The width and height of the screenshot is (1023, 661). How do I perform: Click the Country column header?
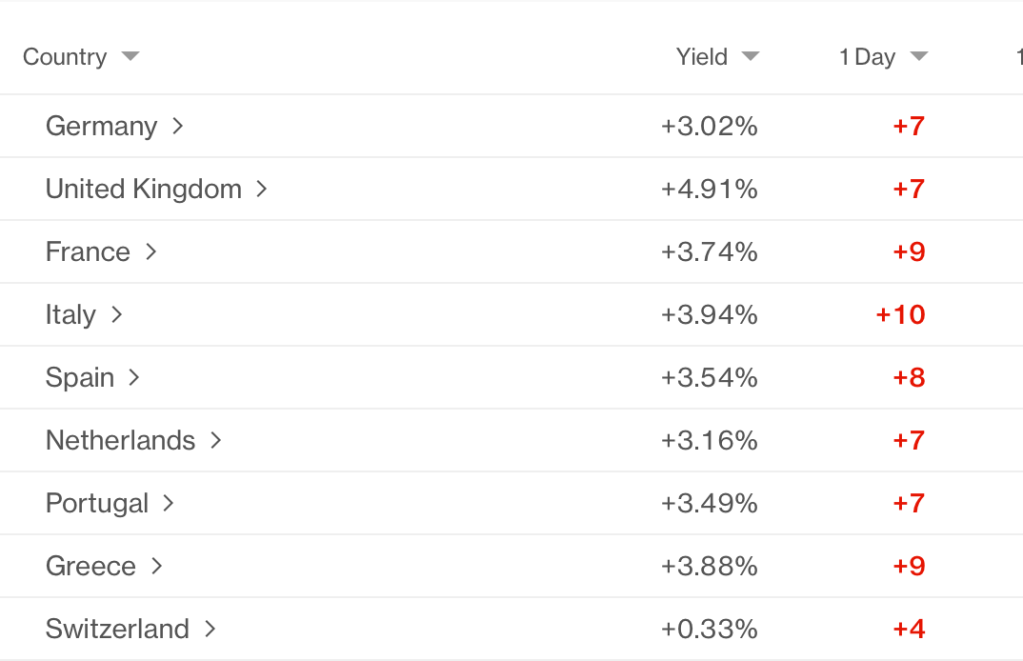[64, 57]
